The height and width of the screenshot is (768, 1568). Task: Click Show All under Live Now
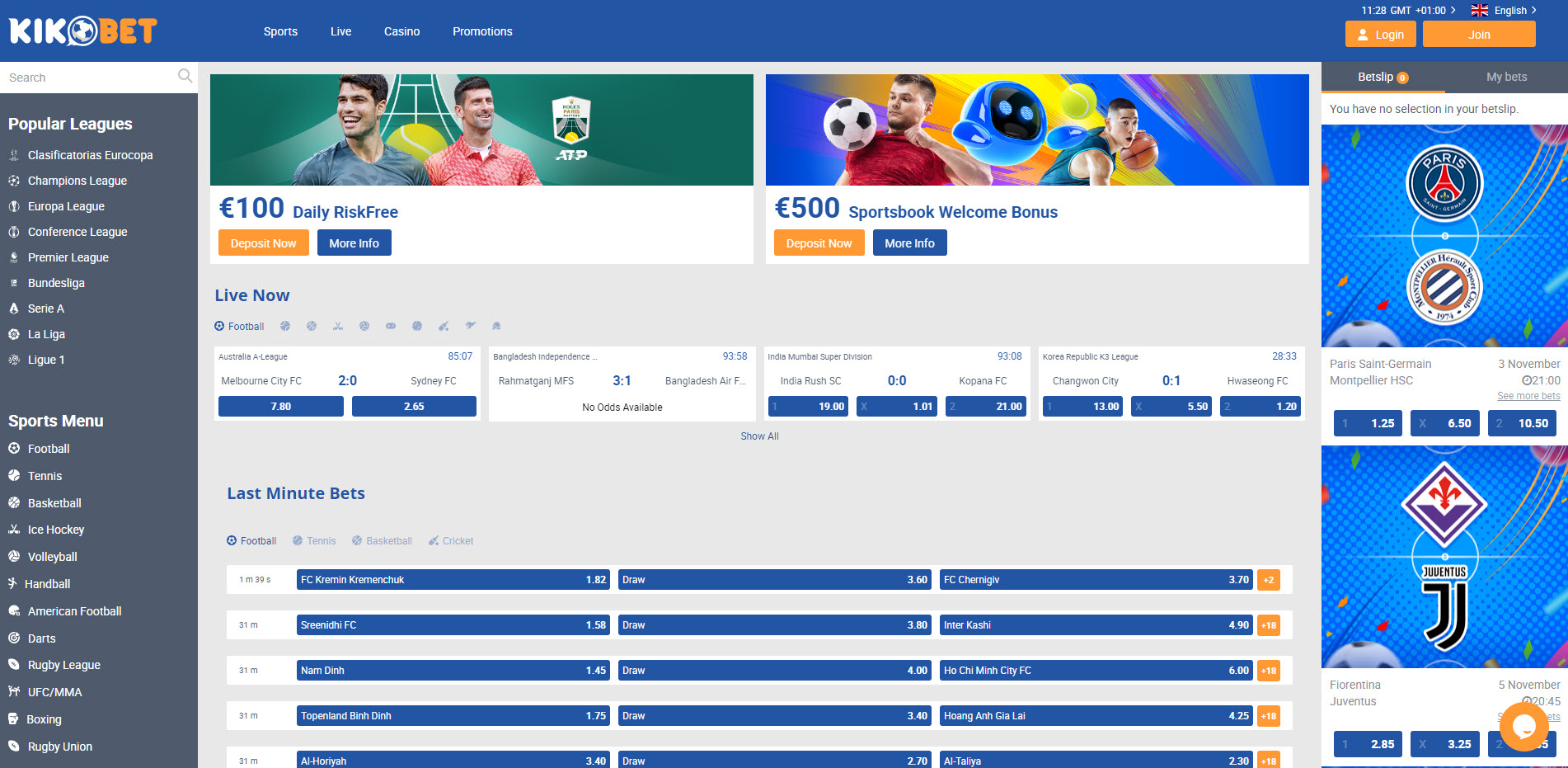click(759, 436)
